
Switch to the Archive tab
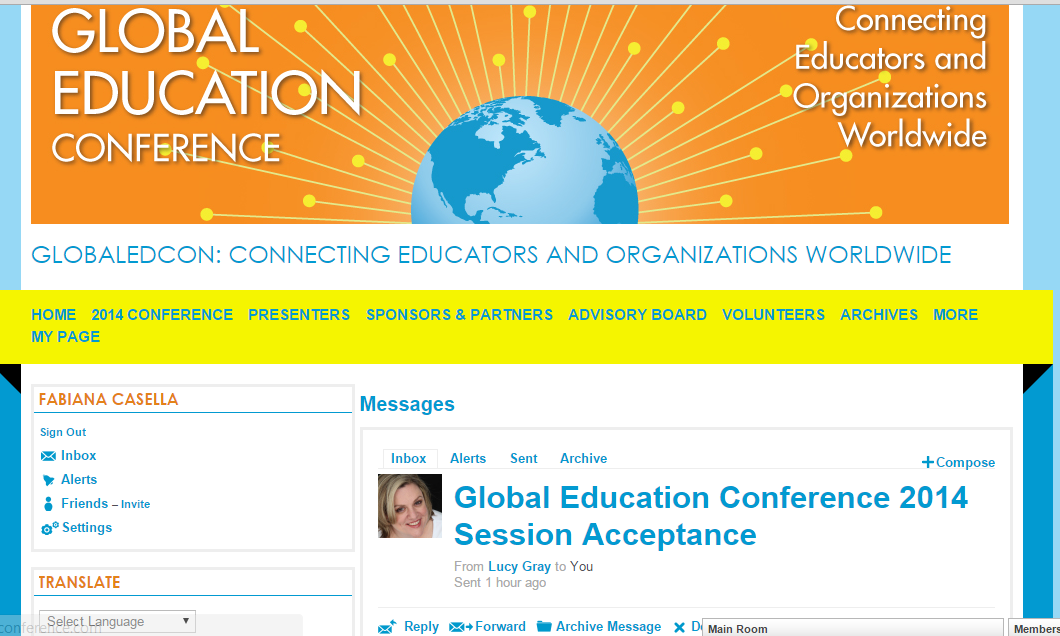[x=583, y=458]
